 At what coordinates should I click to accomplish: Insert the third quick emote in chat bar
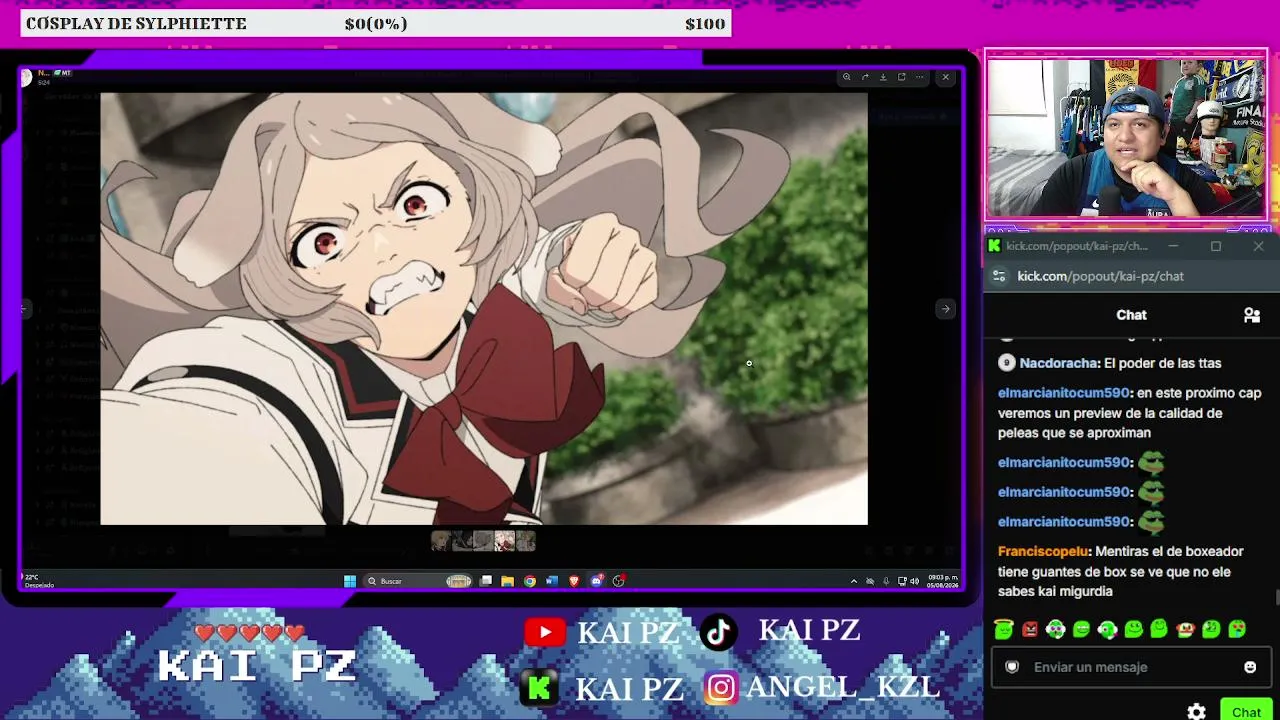click(1056, 629)
